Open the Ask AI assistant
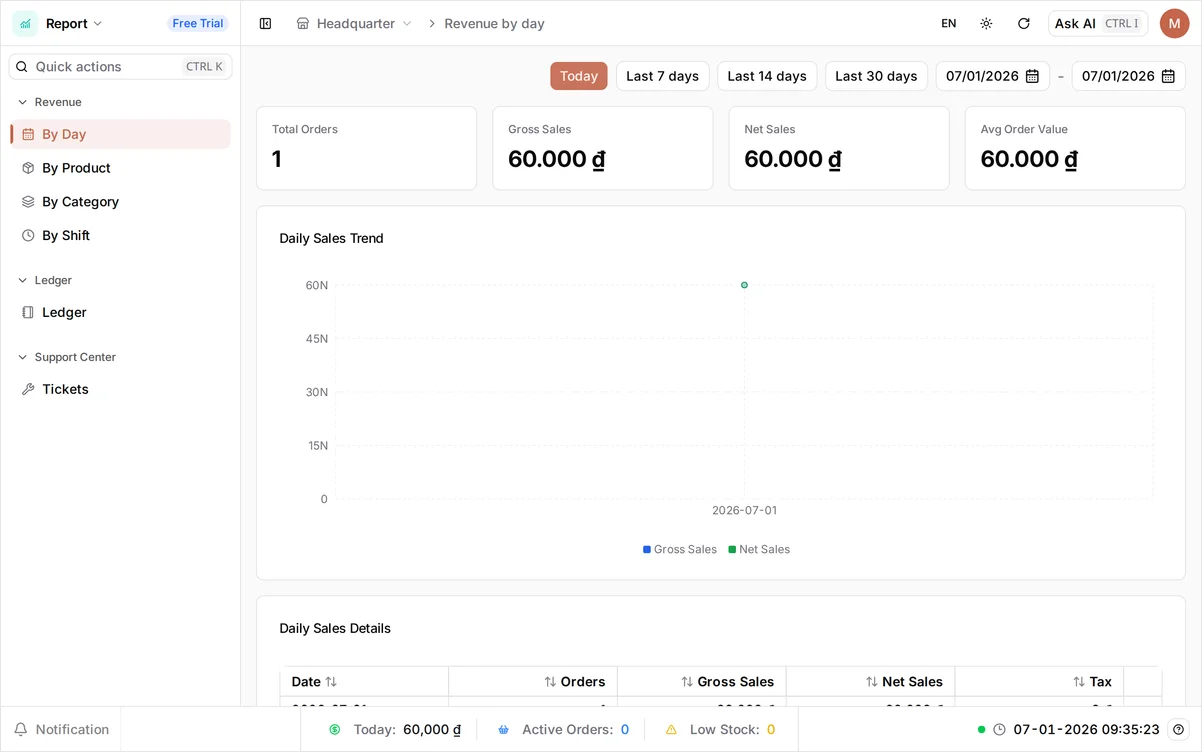 pyautogui.click(x=1097, y=23)
